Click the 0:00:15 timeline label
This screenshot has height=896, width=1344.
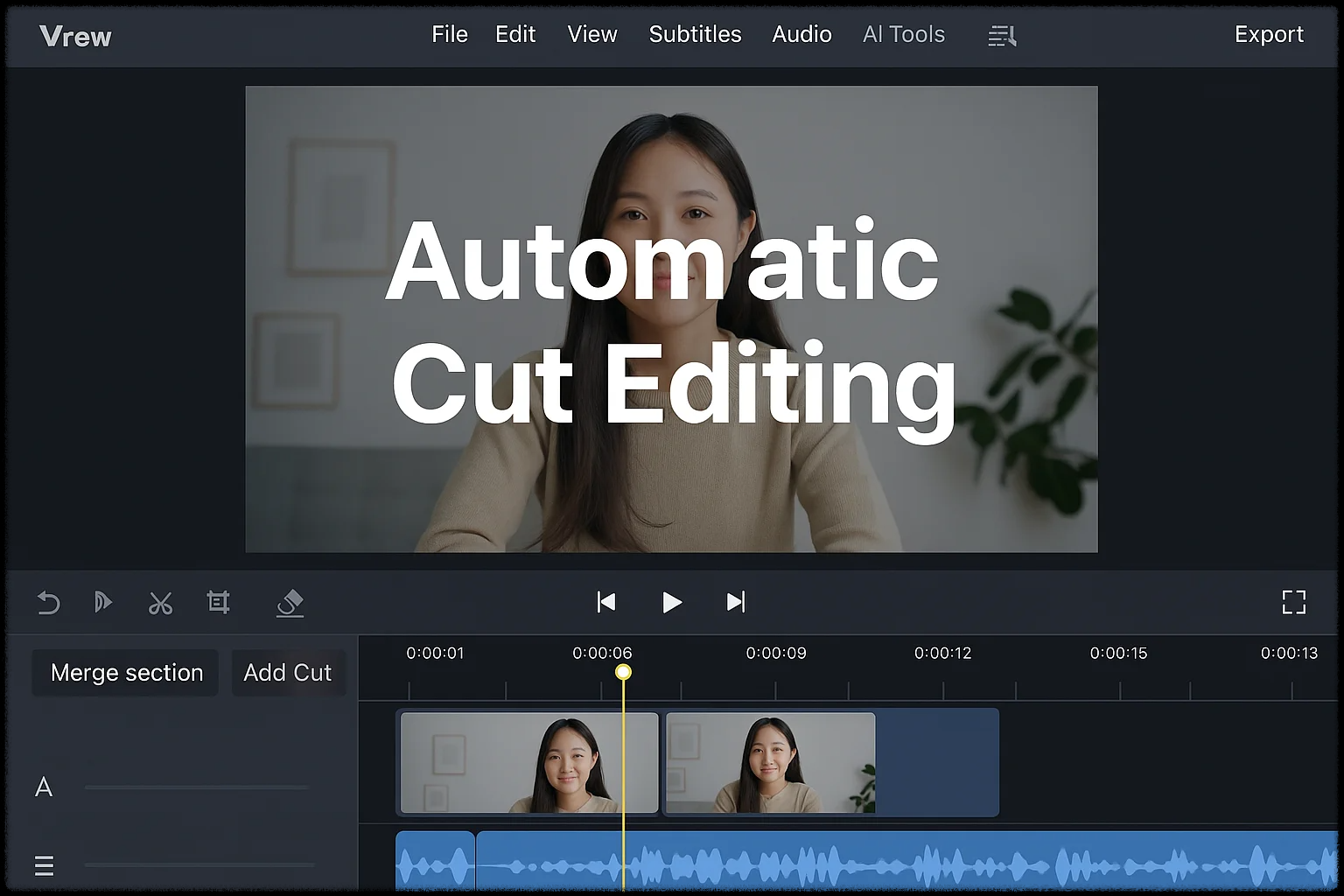tap(1118, 654)
